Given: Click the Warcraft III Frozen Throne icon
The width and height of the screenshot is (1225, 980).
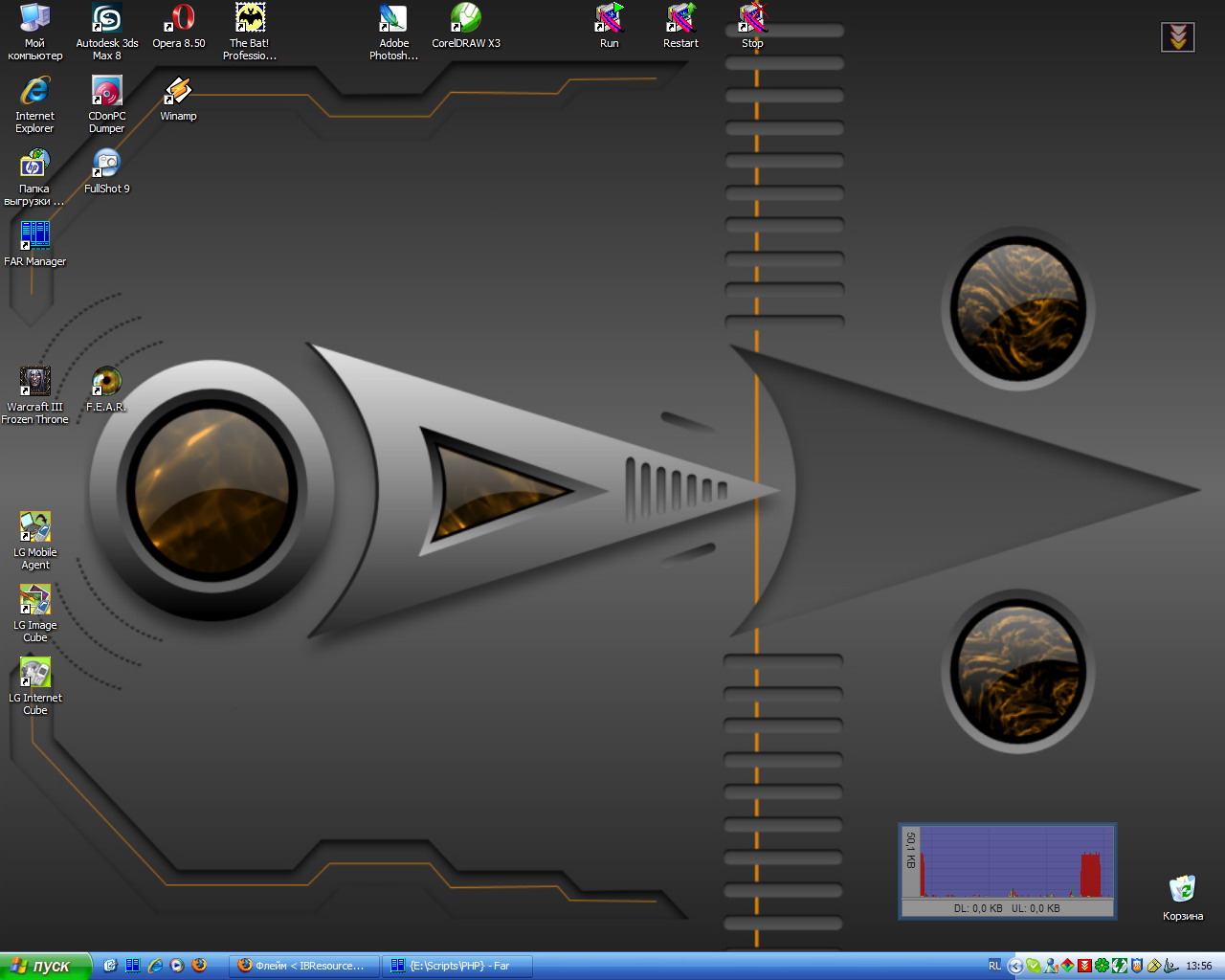Looking at the screenshot, I should point(34,383).
